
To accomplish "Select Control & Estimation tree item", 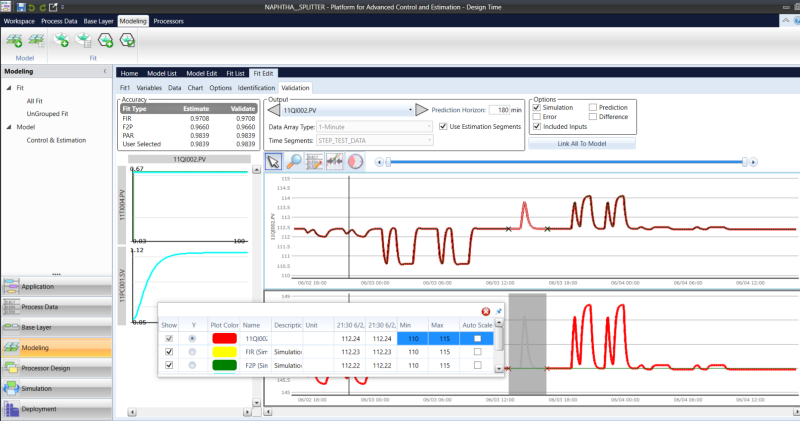I will point(56,140).
